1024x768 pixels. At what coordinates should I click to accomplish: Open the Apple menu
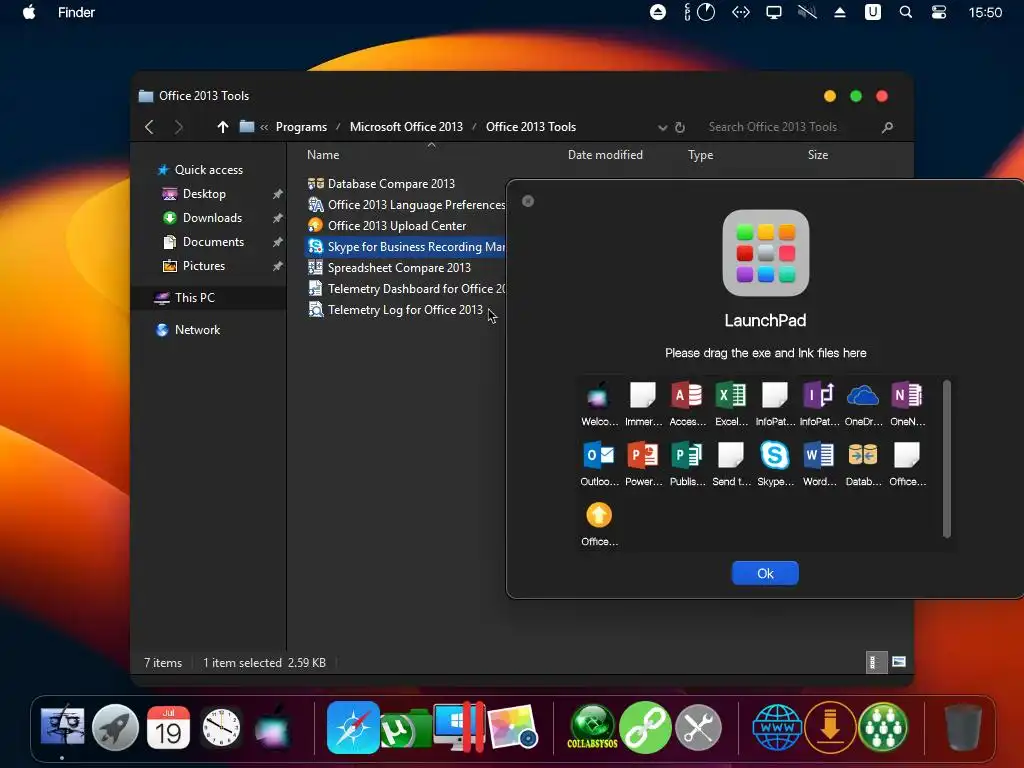[29, 12]
